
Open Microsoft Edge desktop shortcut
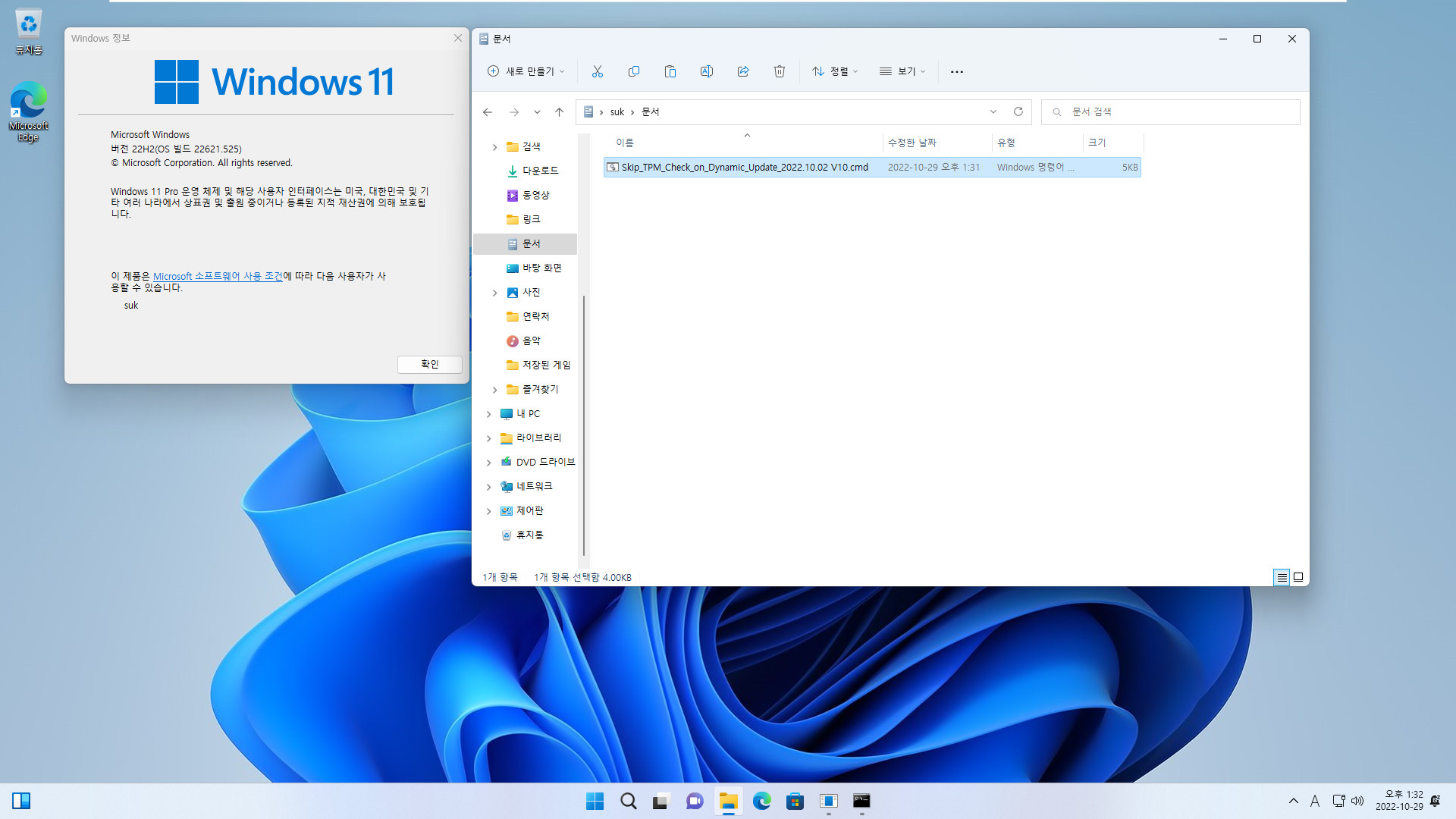[x=29, y=111]
